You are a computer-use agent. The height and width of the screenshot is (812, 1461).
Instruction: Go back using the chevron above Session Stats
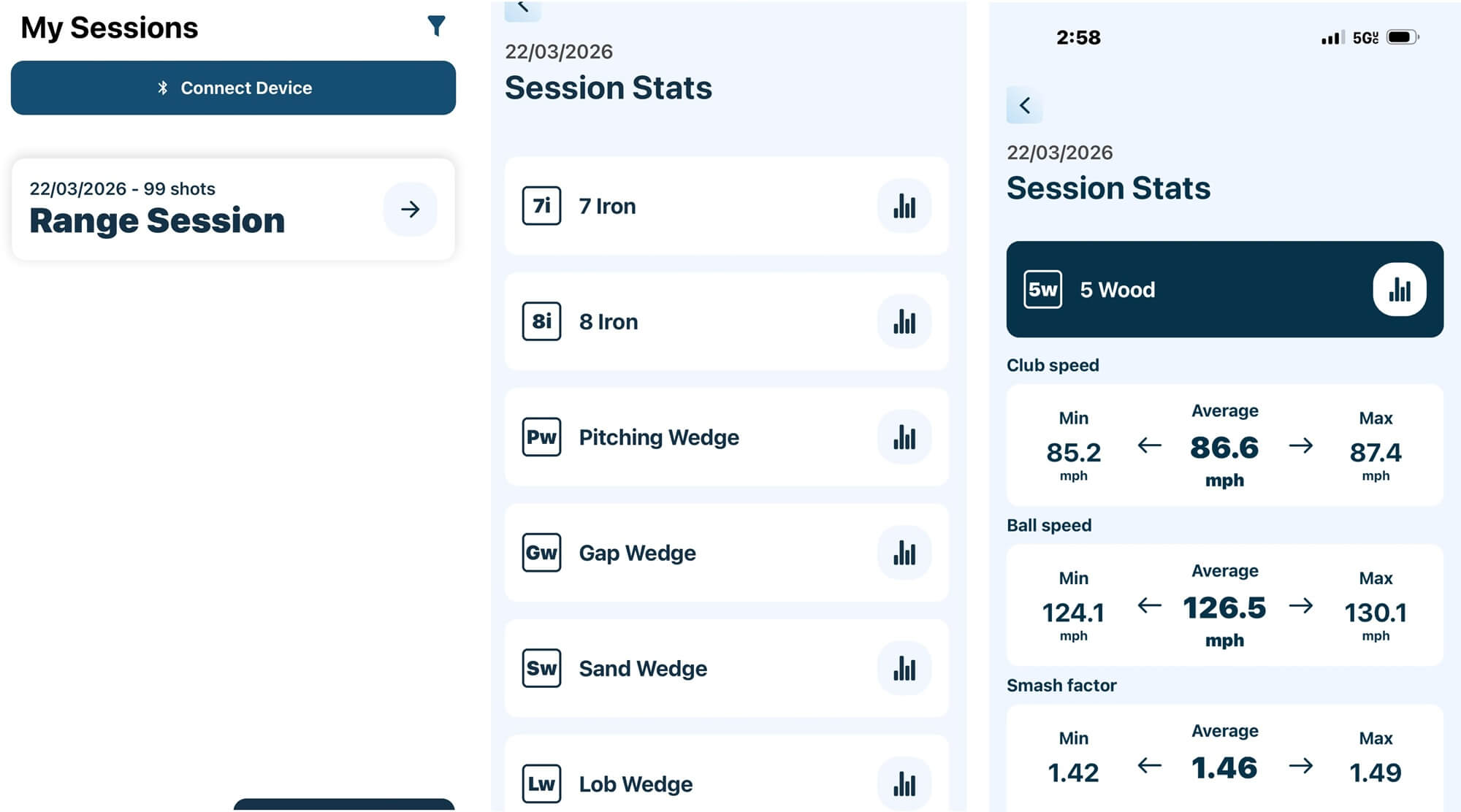pyautogui.click(x=1024, y=106)
